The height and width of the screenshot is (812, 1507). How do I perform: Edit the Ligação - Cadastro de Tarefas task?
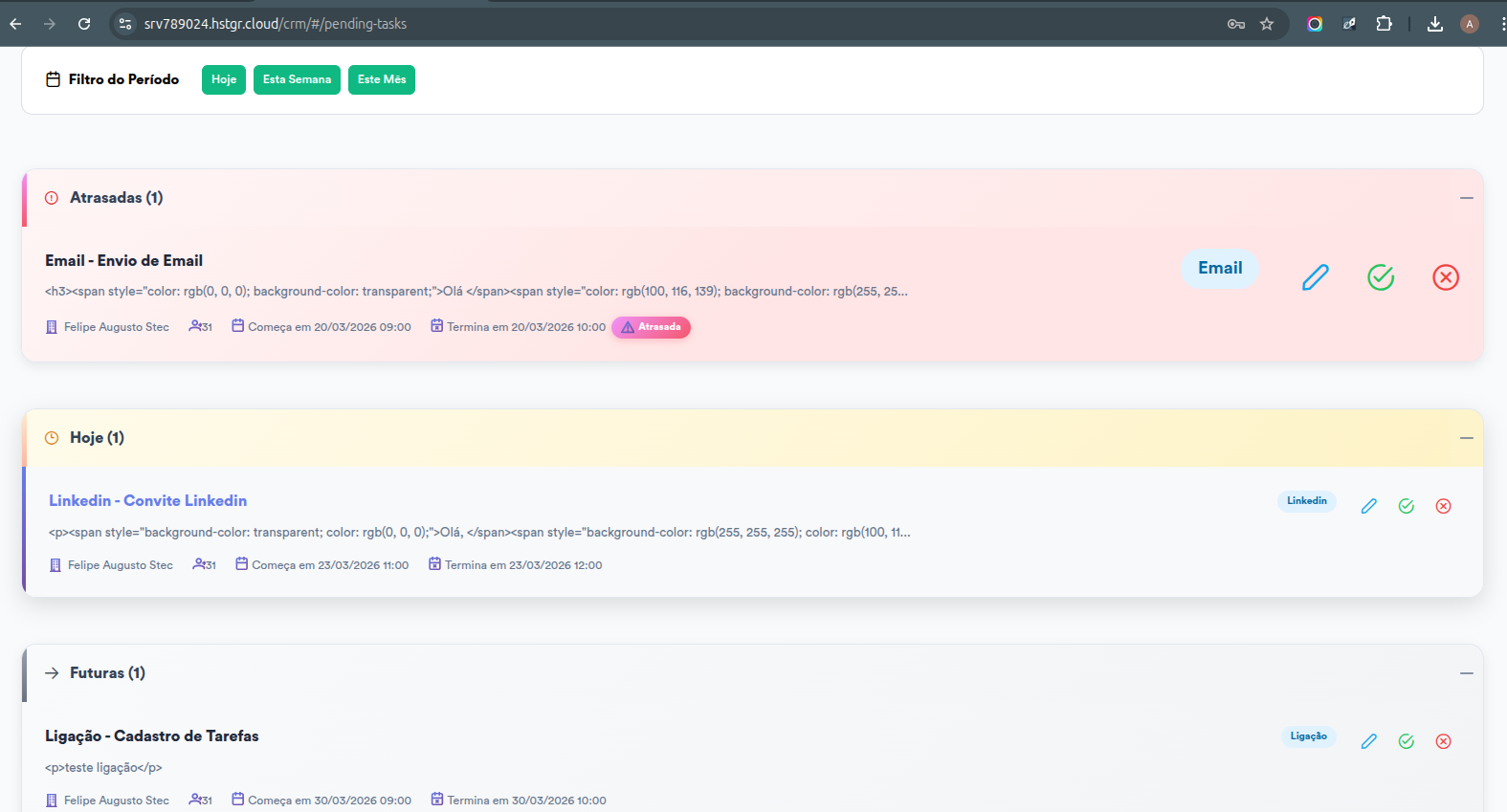[1369, 741]
